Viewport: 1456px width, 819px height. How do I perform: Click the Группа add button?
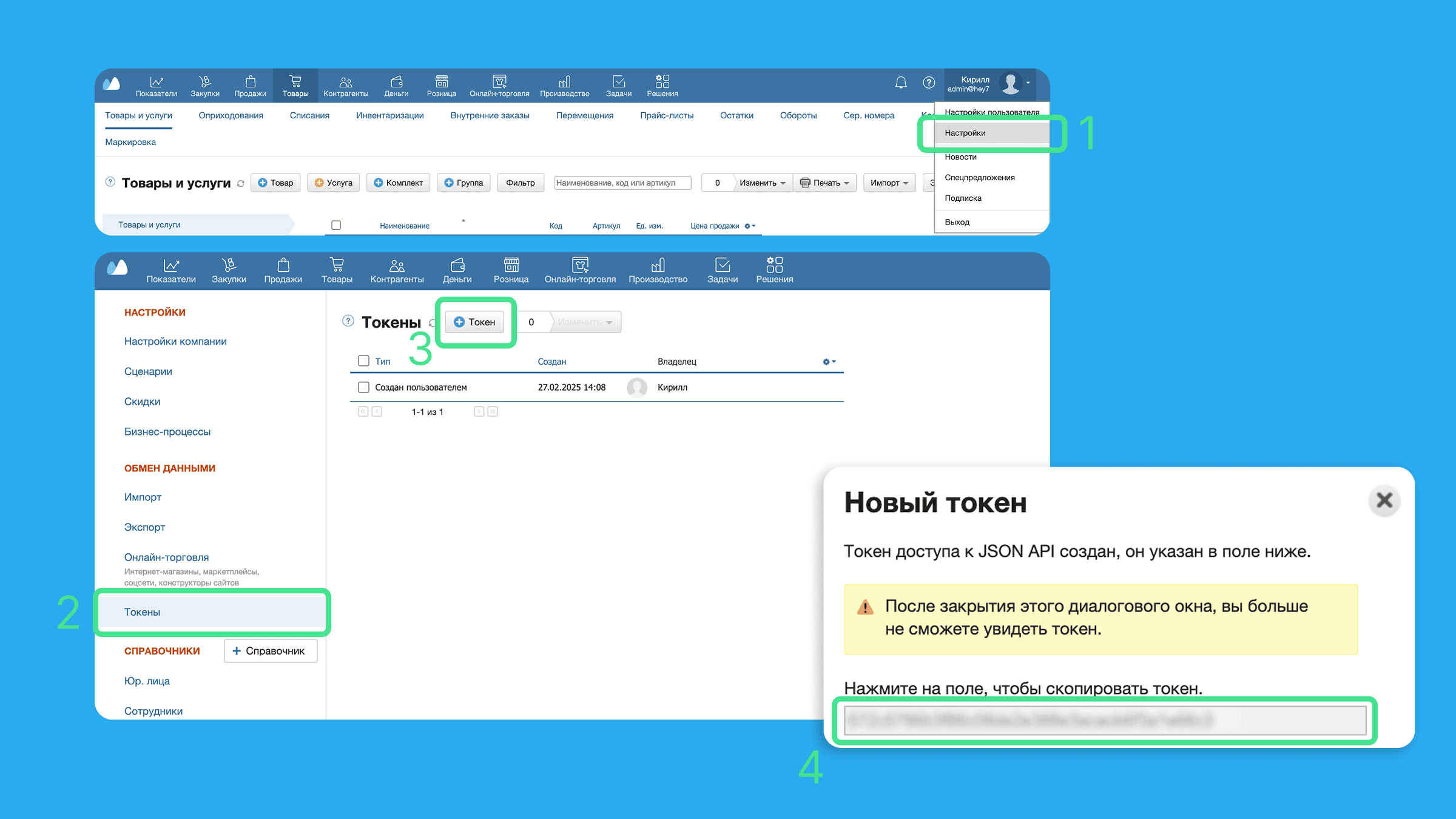pyautogui.click(x=463, y=183)
